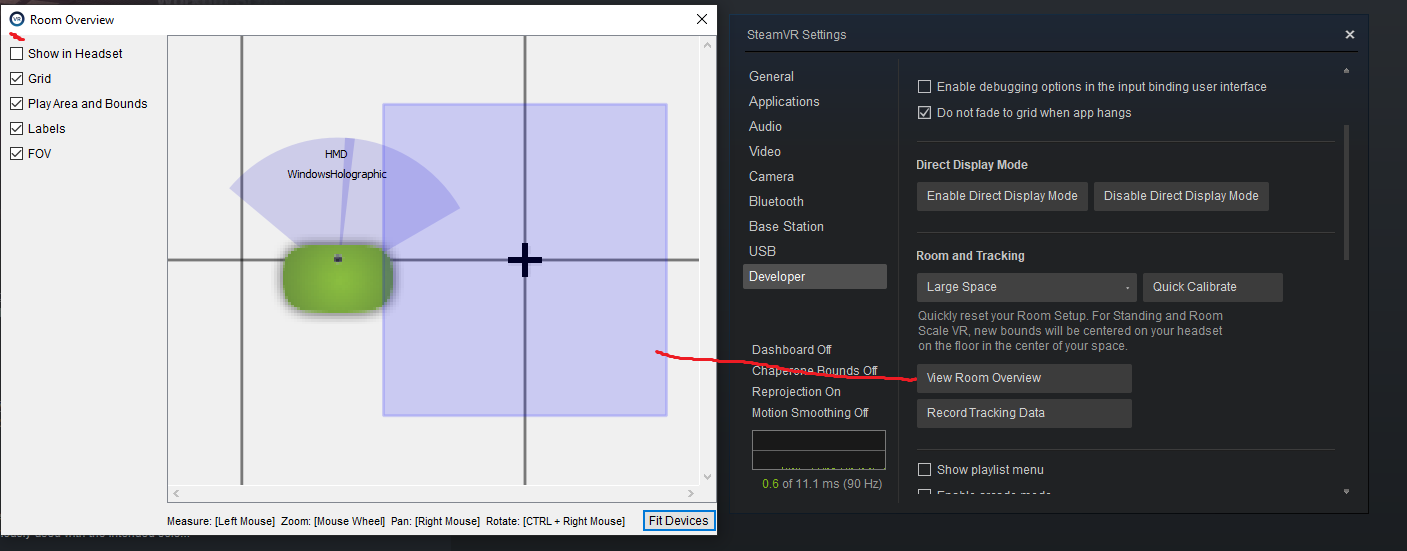Open the Camera settings tab
The image size is (1407, 551).
point(771,176)
